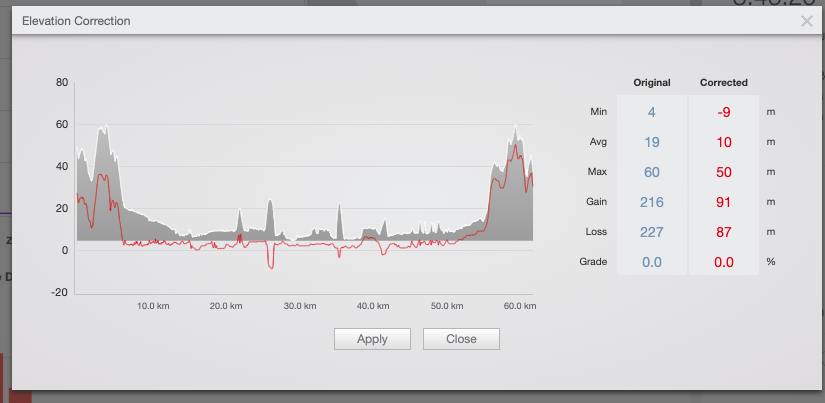
Task: Click the 60 elevation gridline label
Action: [62, 125]
